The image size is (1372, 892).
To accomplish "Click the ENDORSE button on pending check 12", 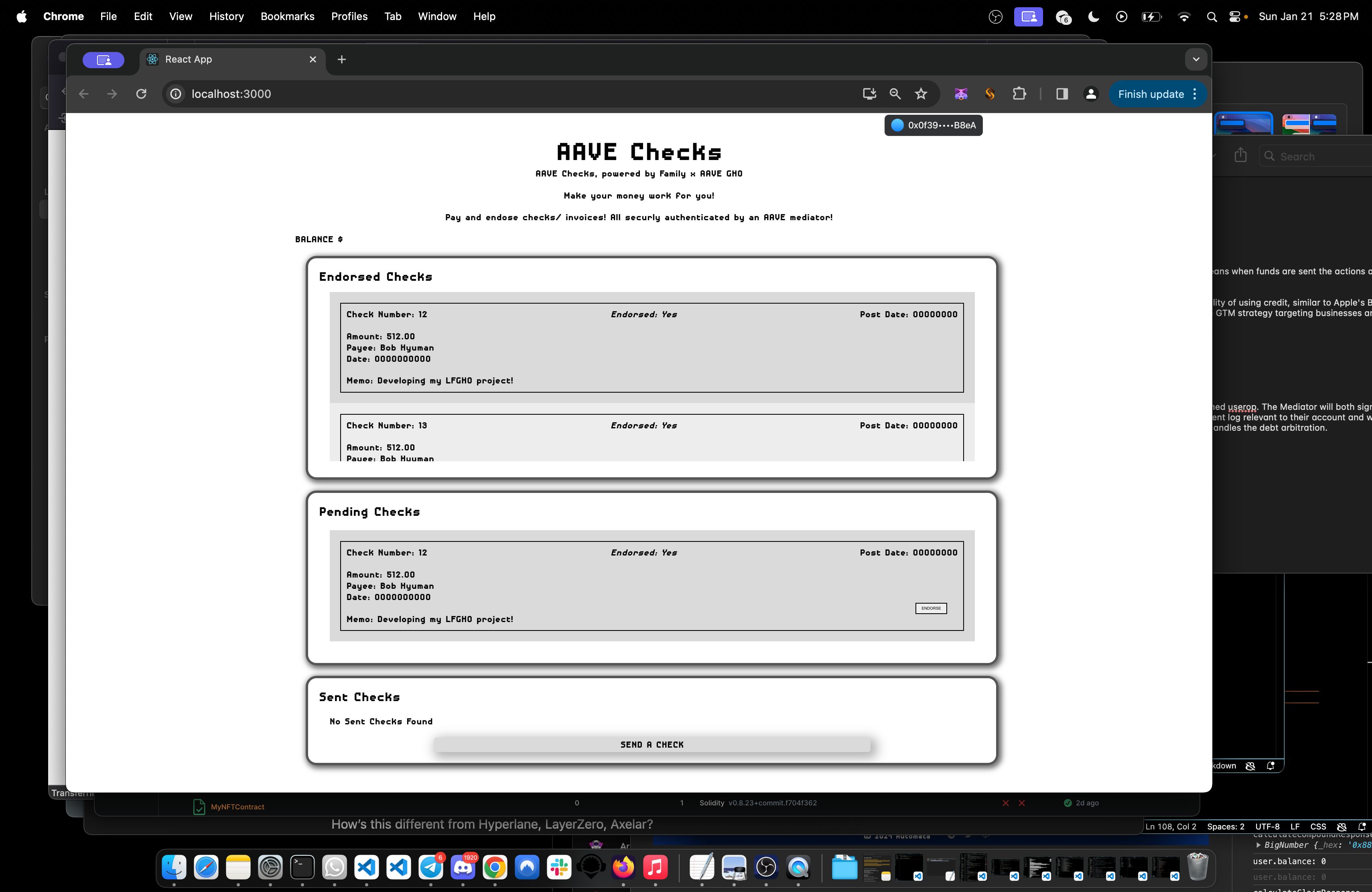I will [x=930, y=608].
